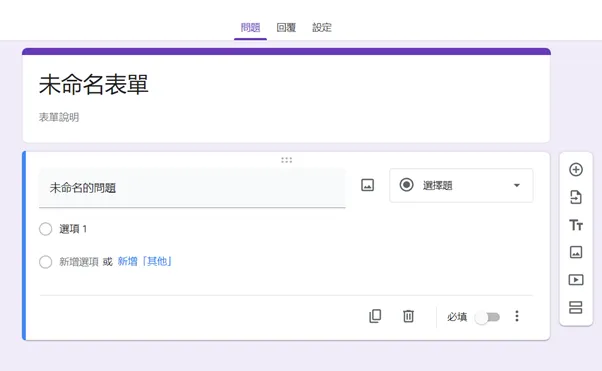This screenshot has width=602, height=371.
Task: Click the 新增「其他」 link
Action: (x=144, y=262)
